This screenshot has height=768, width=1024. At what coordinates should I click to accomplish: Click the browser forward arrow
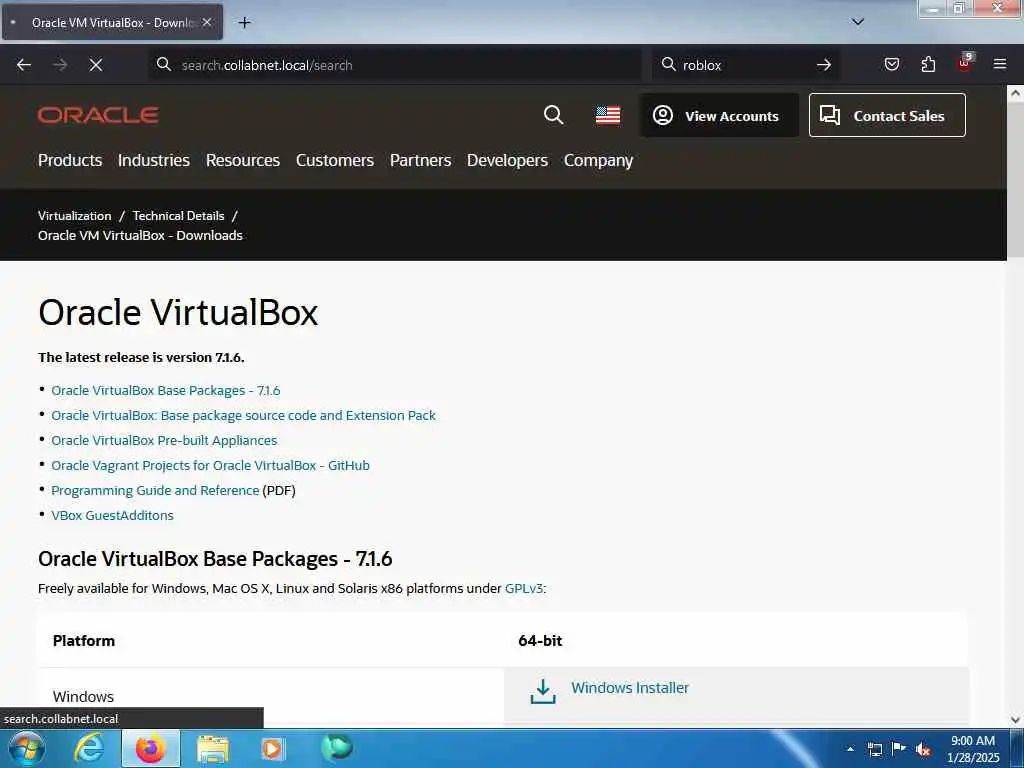[60, 65]
